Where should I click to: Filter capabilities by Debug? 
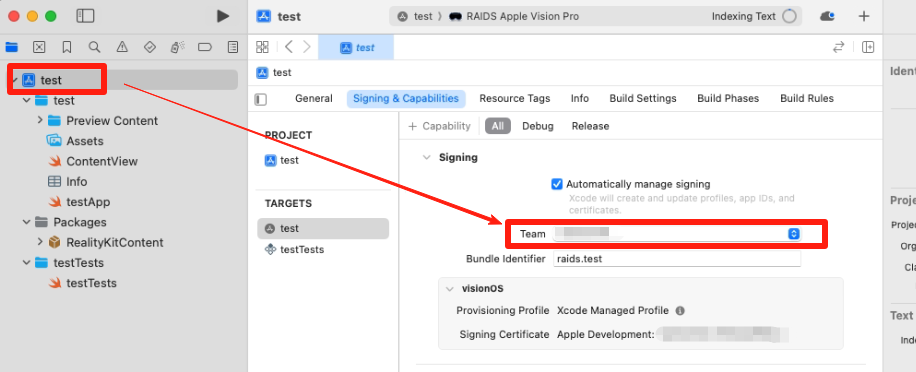coord(537,126)
